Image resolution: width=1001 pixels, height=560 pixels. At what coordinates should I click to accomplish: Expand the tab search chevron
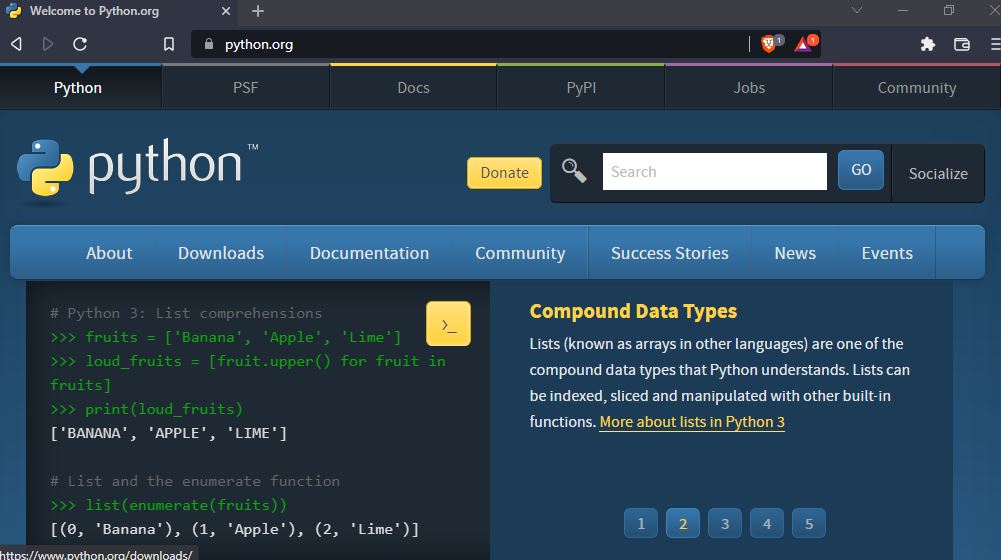(x=857, y=11)
